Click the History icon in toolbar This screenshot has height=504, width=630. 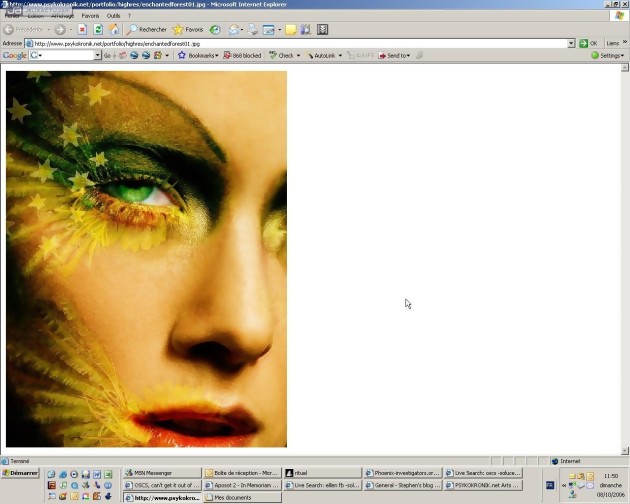coord(215,30)
